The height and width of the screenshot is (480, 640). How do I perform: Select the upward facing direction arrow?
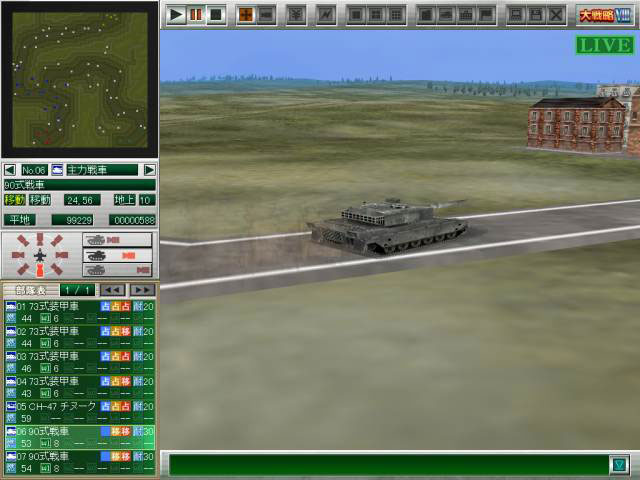click(x=40, y=239)
